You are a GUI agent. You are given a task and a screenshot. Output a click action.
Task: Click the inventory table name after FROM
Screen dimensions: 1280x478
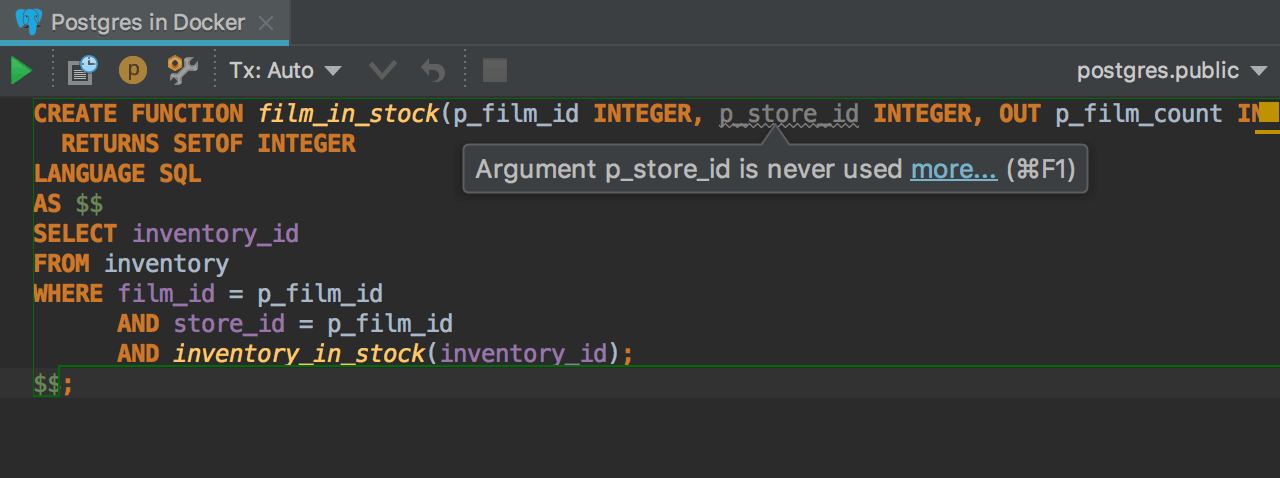tap(166, 264)
